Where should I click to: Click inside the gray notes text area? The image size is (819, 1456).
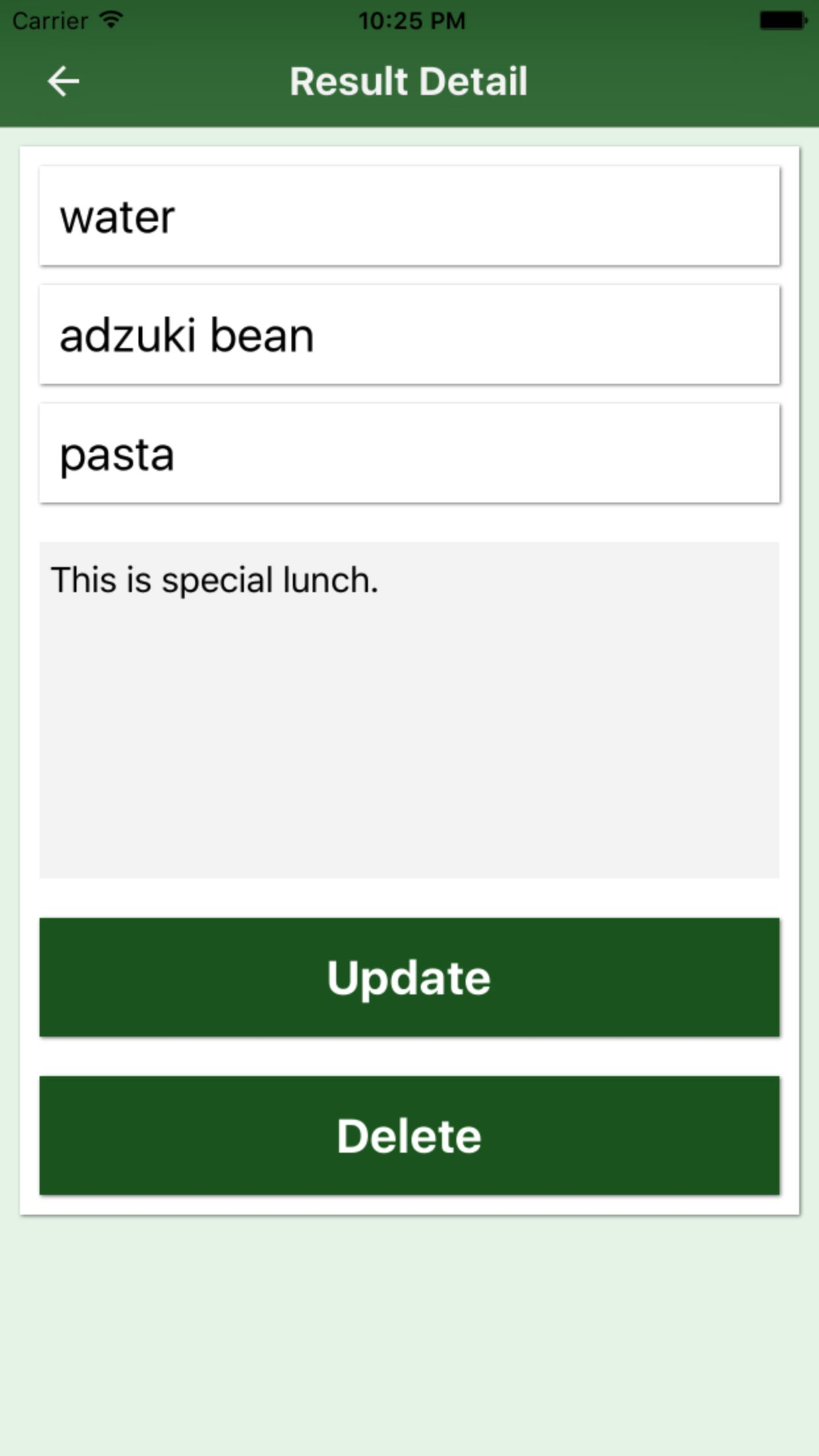[409, 710]
